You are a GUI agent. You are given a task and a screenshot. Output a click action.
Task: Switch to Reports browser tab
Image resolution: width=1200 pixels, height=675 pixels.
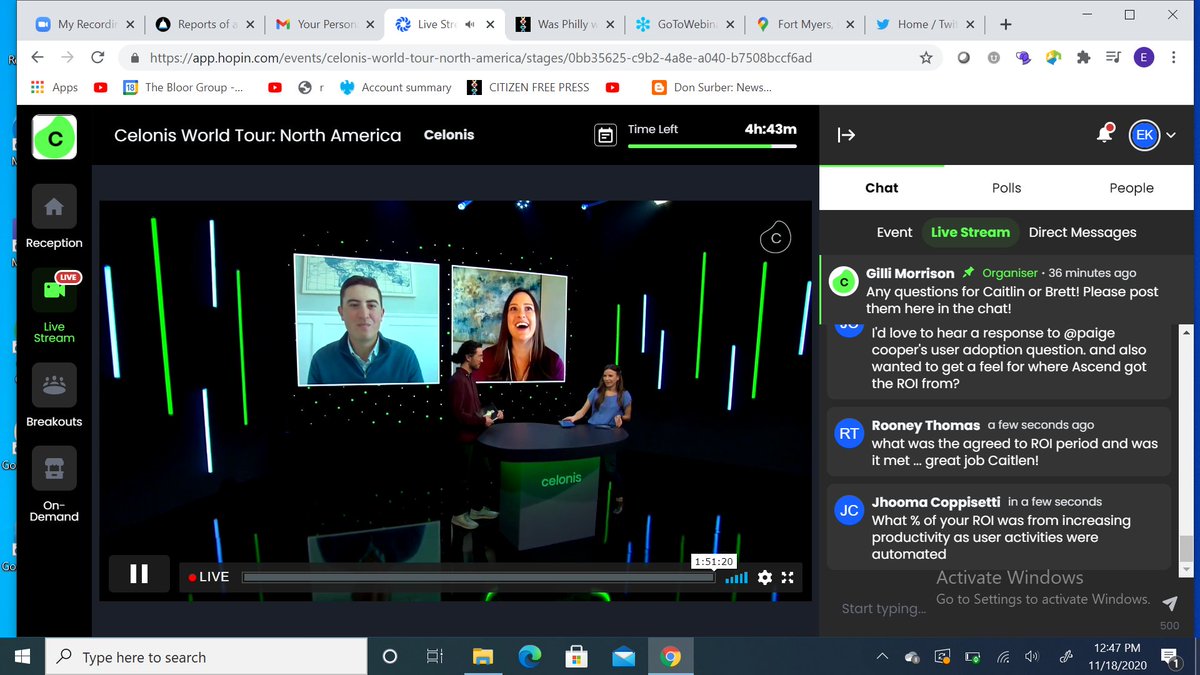[x=203, y=24]
